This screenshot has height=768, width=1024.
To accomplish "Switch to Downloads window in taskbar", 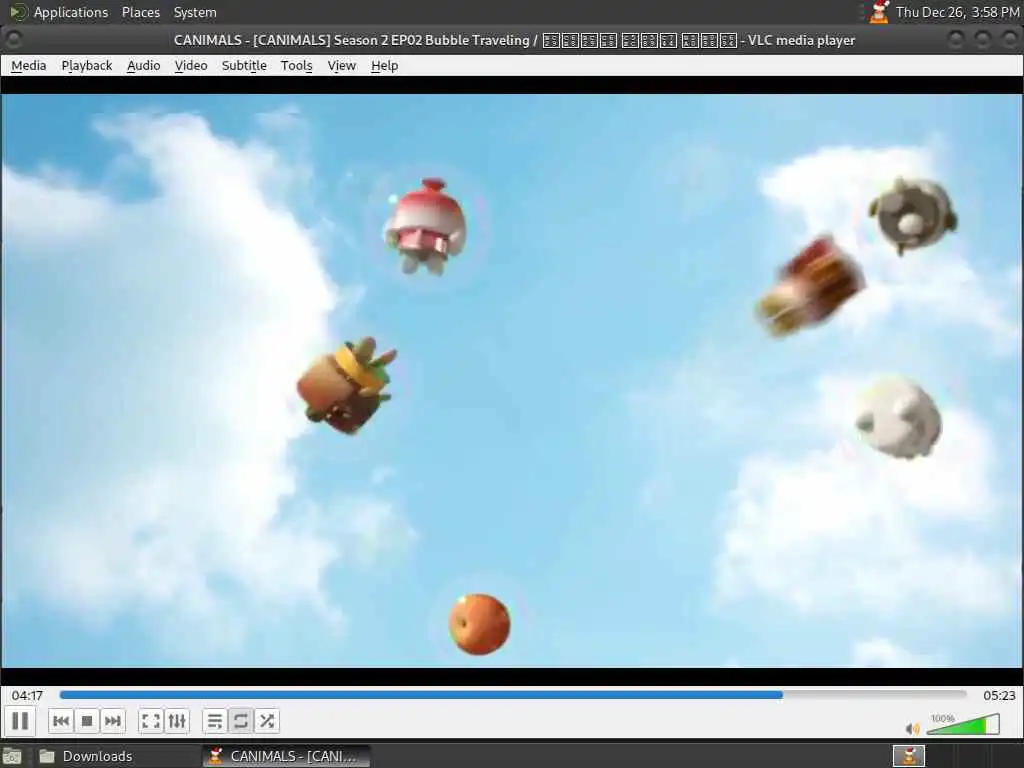I will [116, 756].
